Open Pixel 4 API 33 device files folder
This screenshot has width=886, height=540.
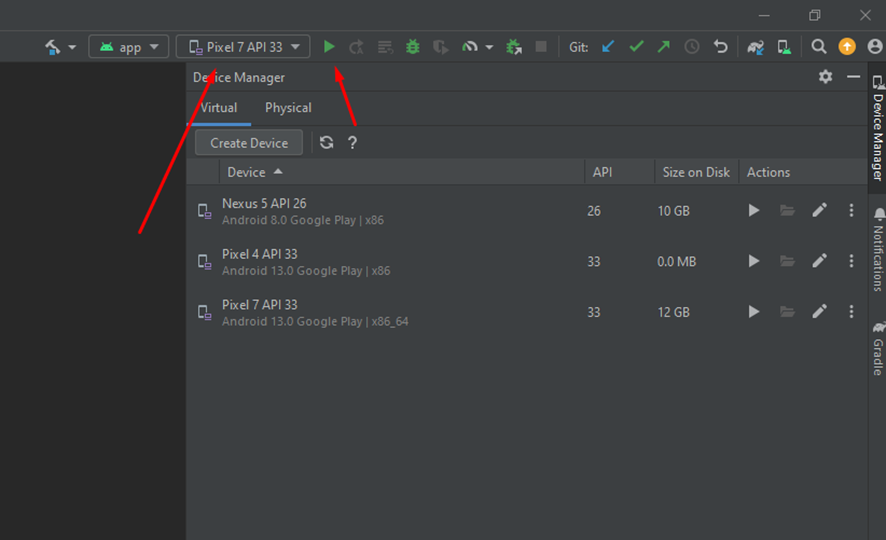(787, 261)
